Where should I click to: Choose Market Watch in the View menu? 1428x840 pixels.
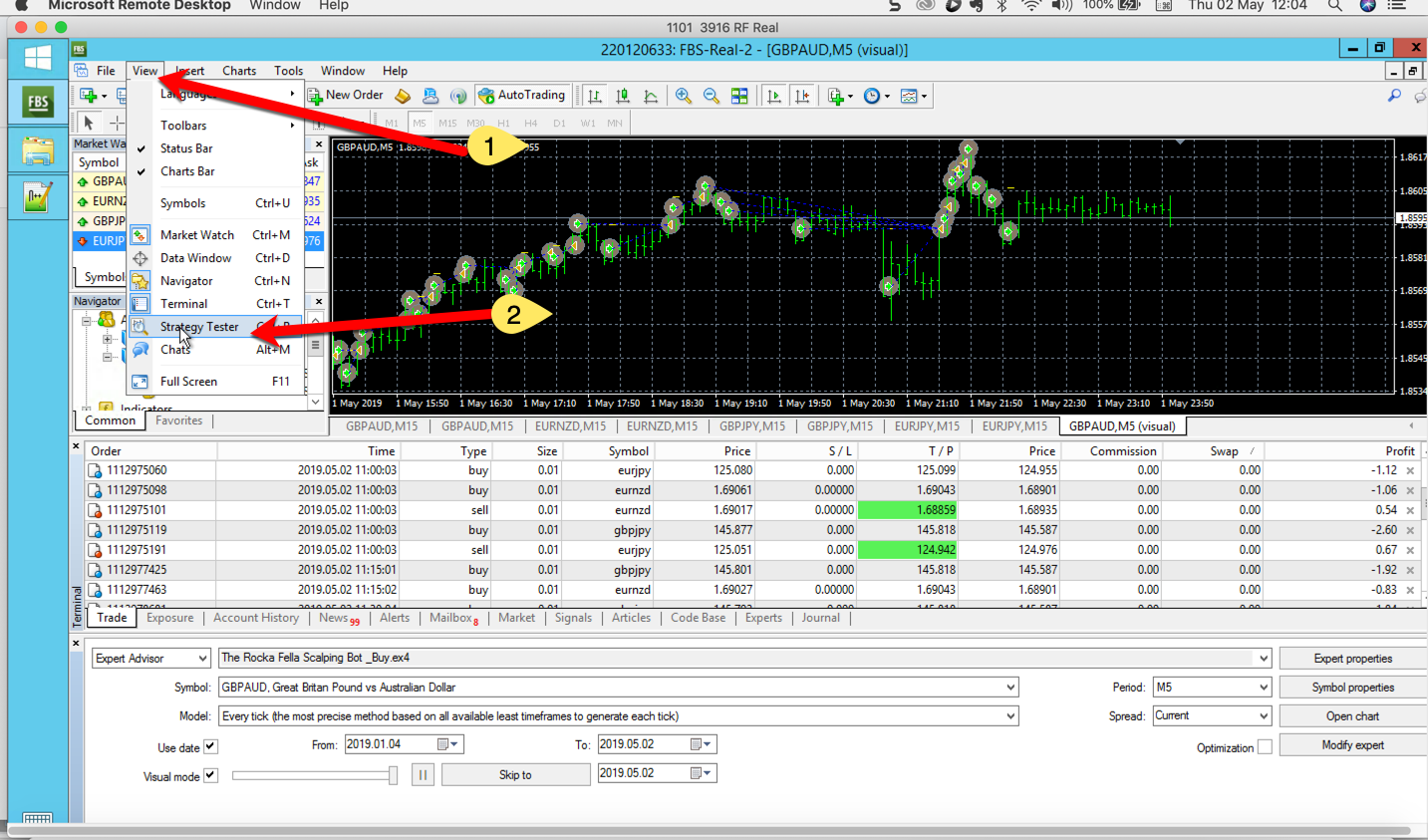215,235
